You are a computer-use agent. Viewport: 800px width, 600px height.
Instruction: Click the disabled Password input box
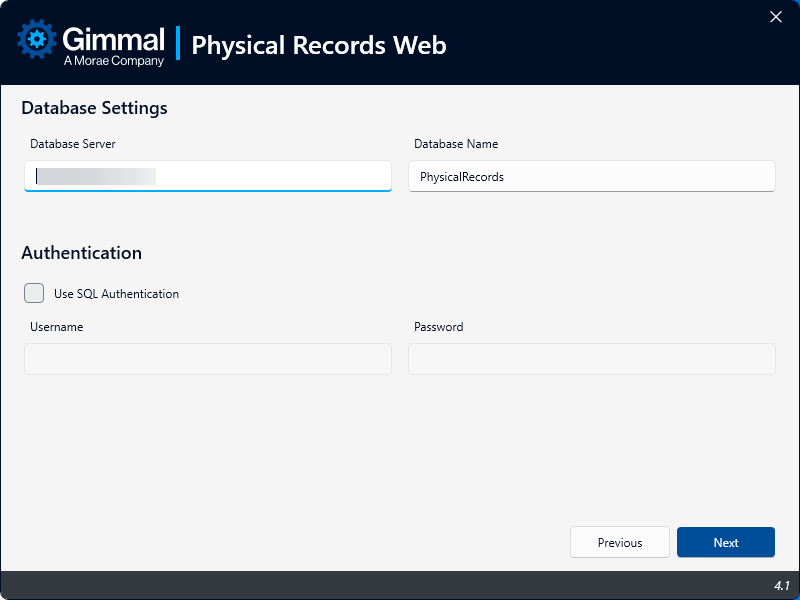pyautogui.click(x=591, y=359)
